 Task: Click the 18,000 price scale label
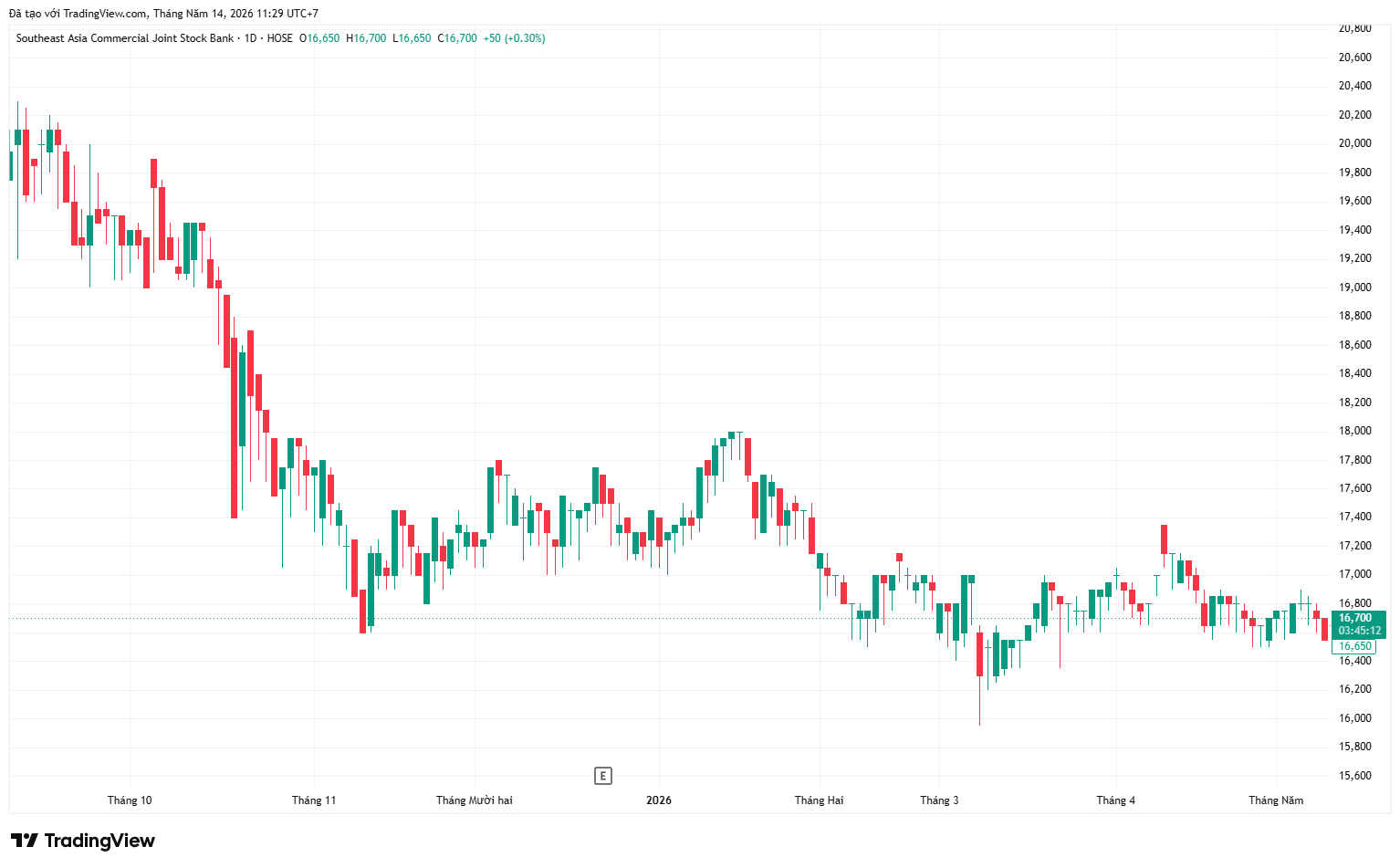pos(1354,431)
